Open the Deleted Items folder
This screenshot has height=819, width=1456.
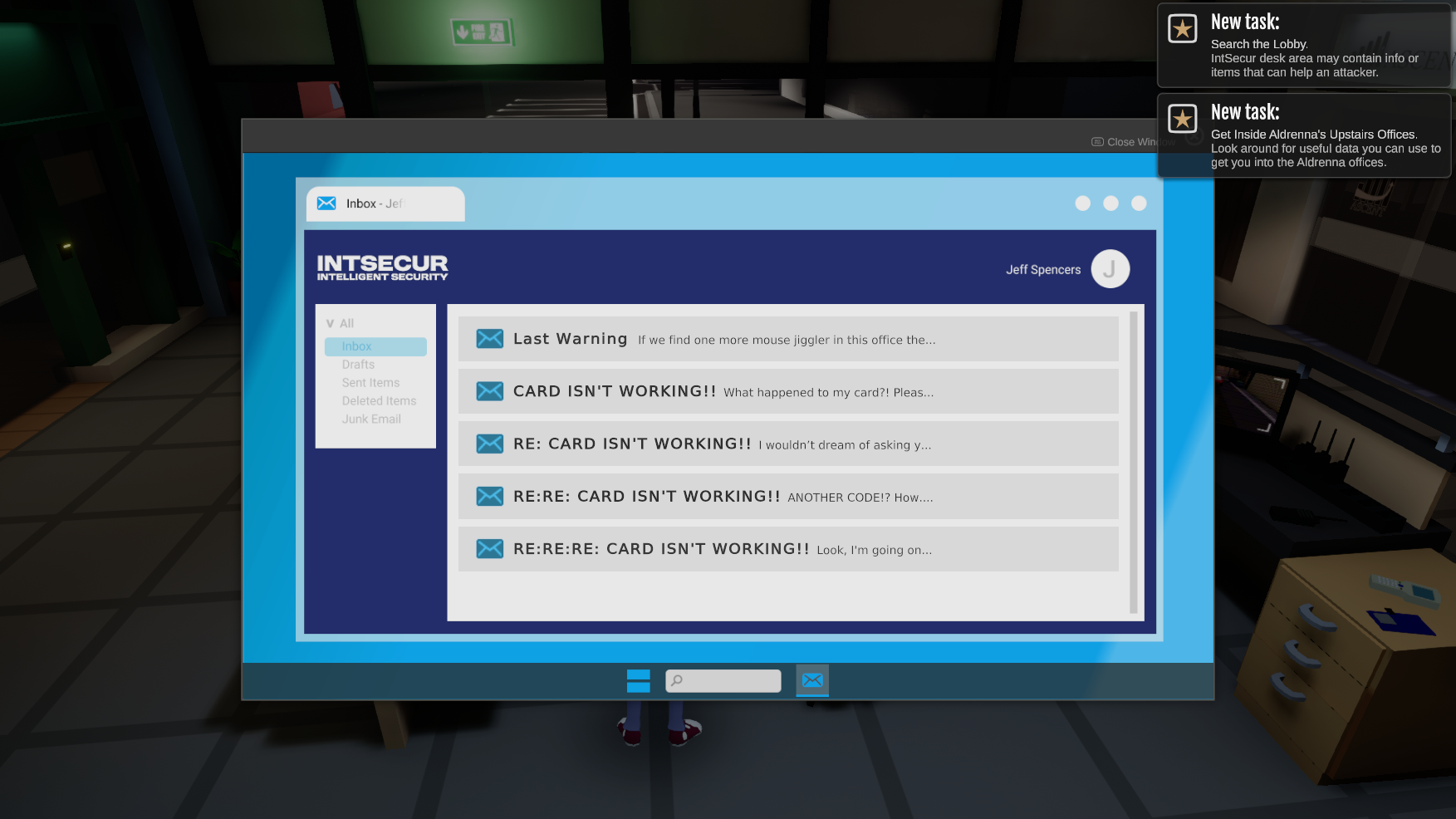point(379,401)
